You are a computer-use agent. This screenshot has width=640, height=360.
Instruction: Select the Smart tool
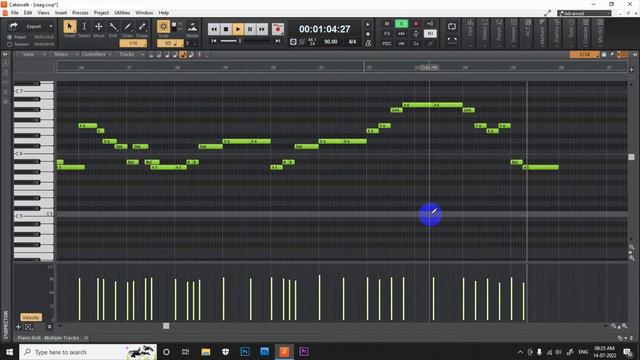70,27
